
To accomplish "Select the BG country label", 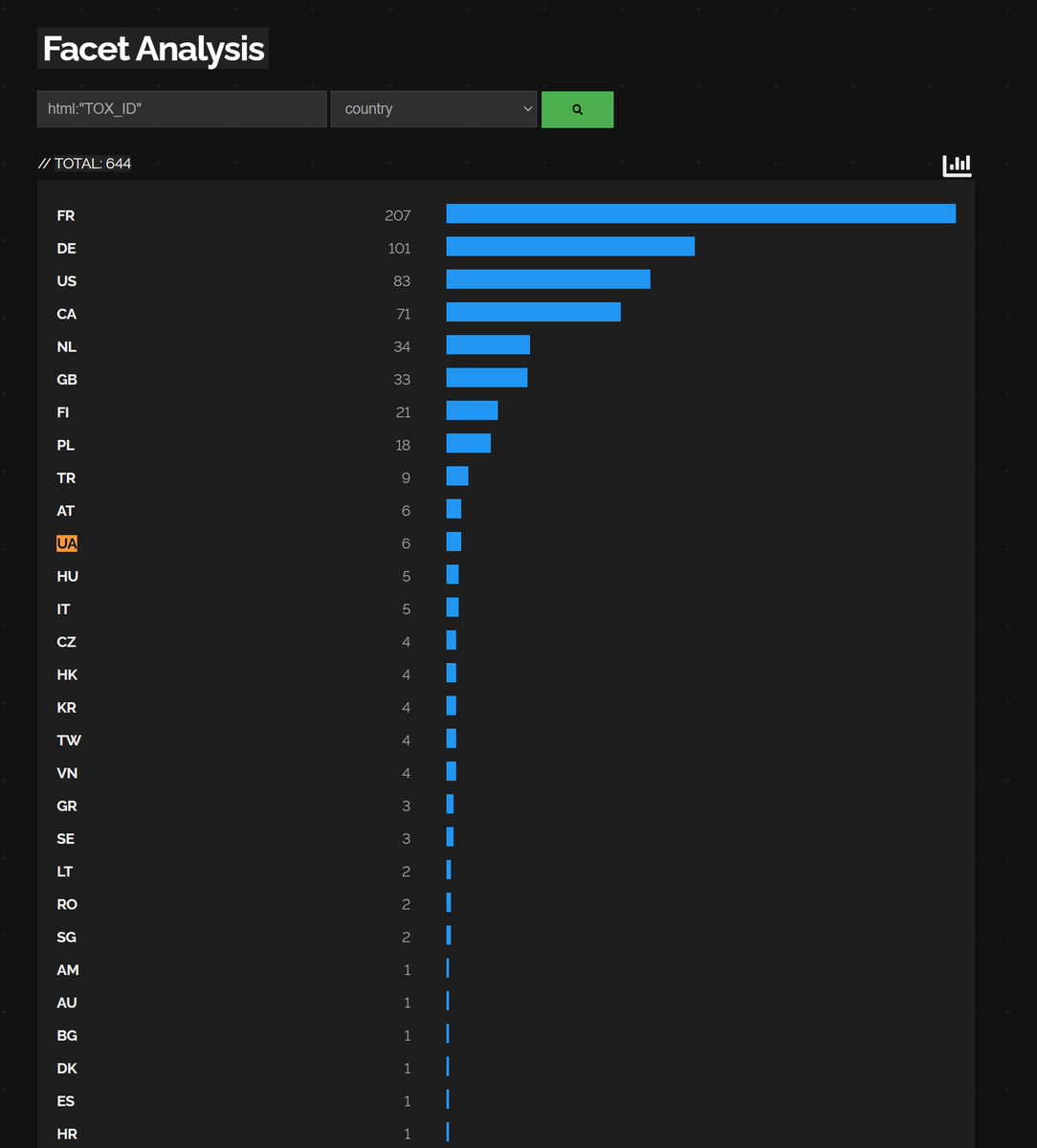I will pyautogui.click(x=67, y=1035).
